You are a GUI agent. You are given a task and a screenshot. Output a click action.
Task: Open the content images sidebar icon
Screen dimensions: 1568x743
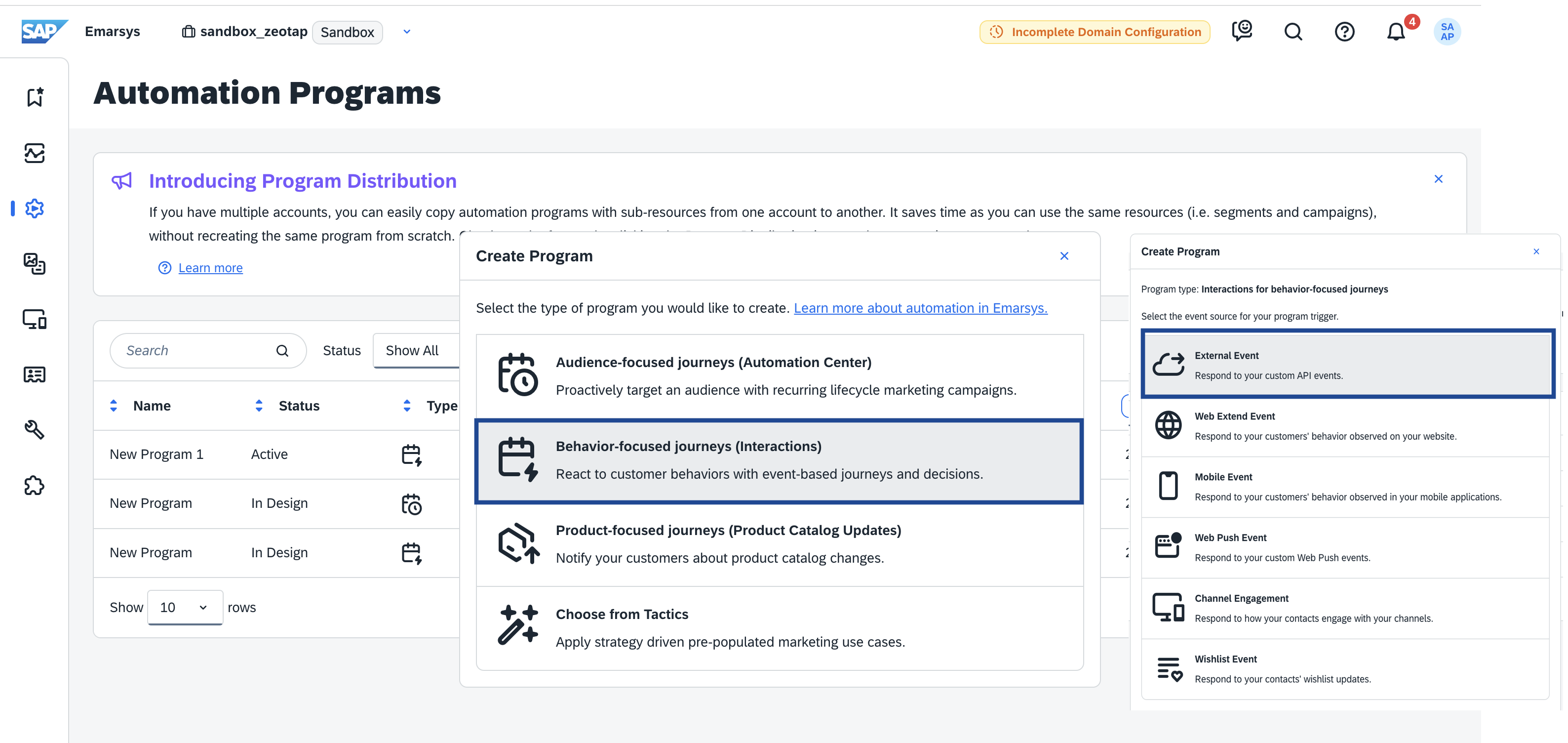point(35,264)
